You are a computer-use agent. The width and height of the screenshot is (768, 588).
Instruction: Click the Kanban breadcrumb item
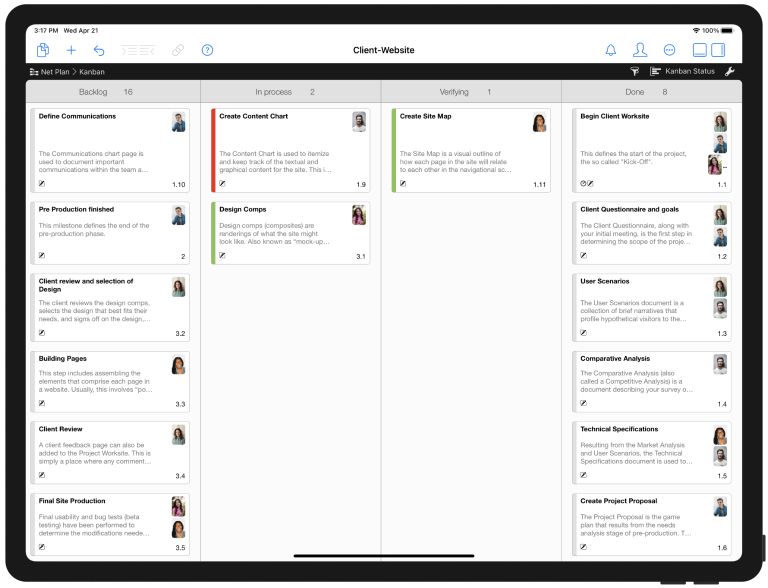(92, 72)
